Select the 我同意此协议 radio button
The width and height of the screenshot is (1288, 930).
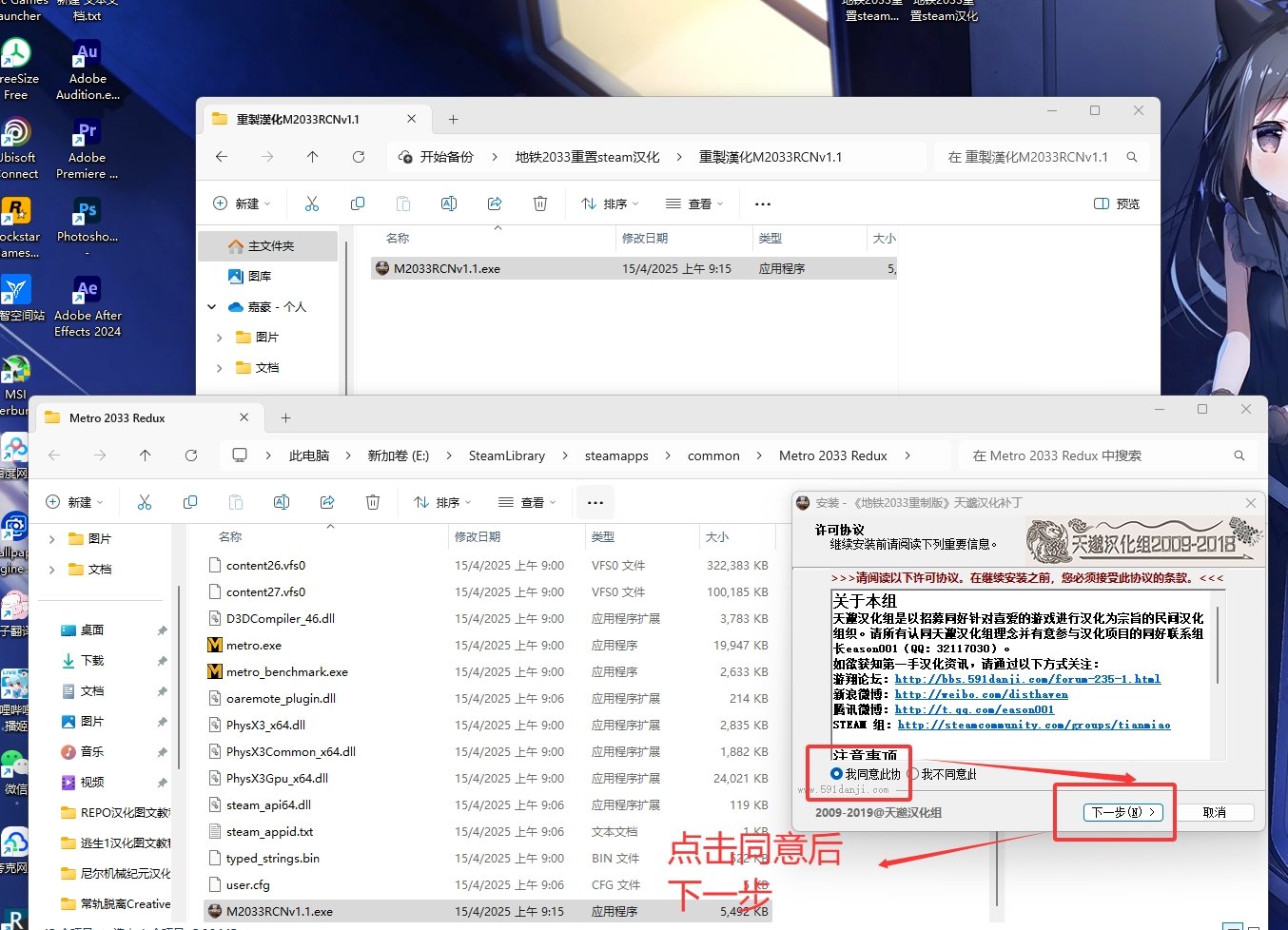(x=836, y=774)
